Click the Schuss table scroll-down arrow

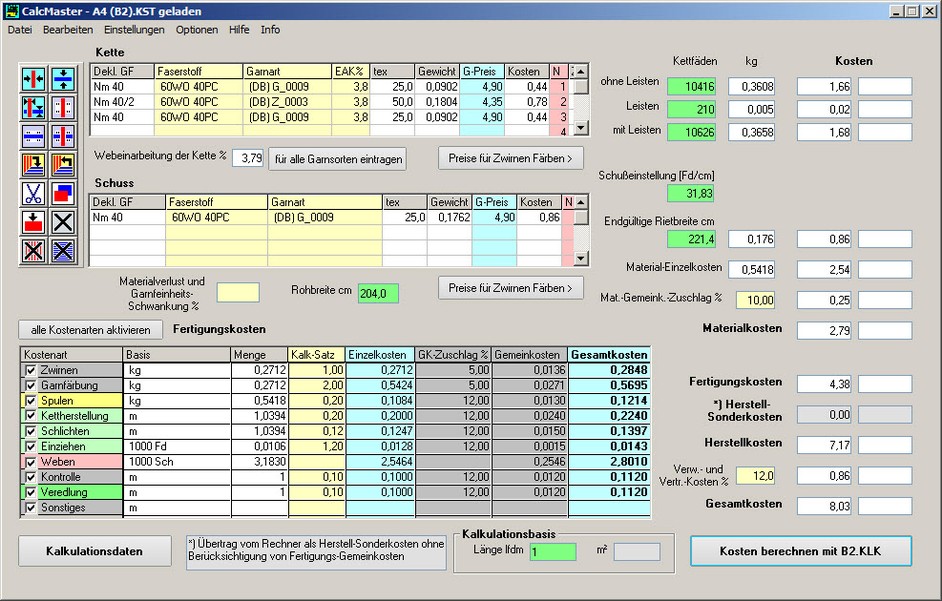(581, 259)
